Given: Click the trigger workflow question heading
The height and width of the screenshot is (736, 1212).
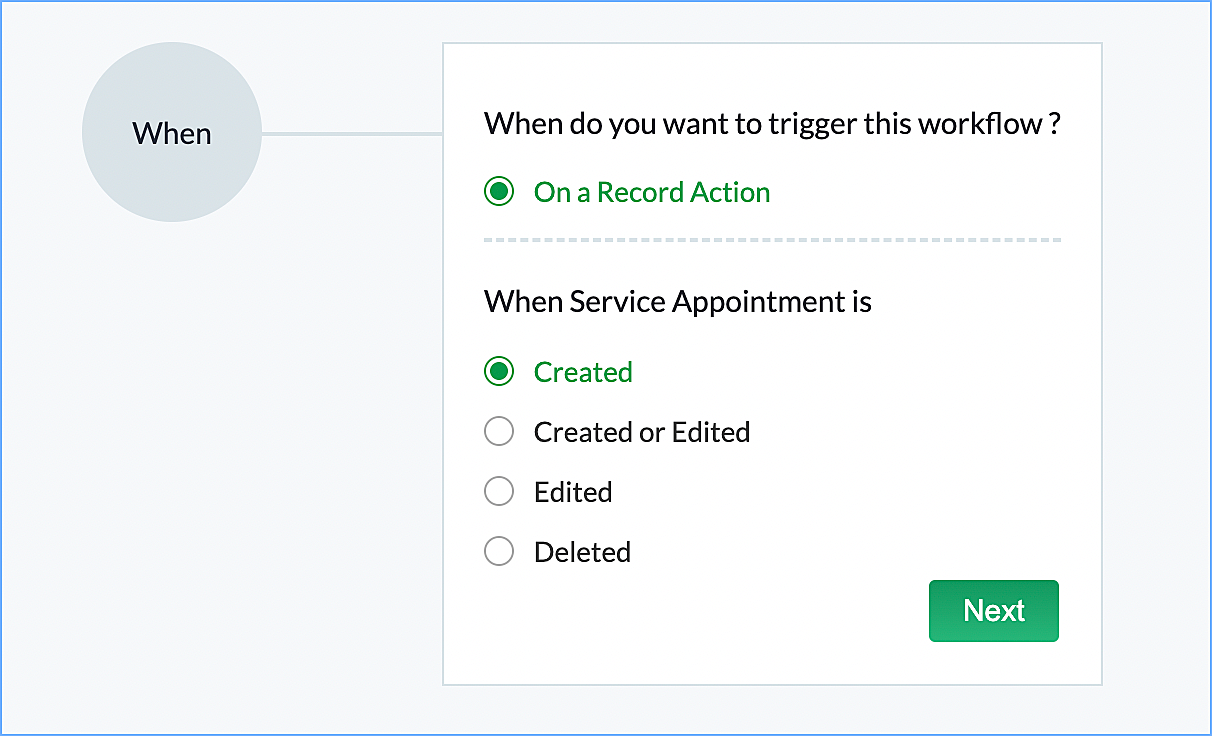Looking at the screenshot, I should click(771, 125).
